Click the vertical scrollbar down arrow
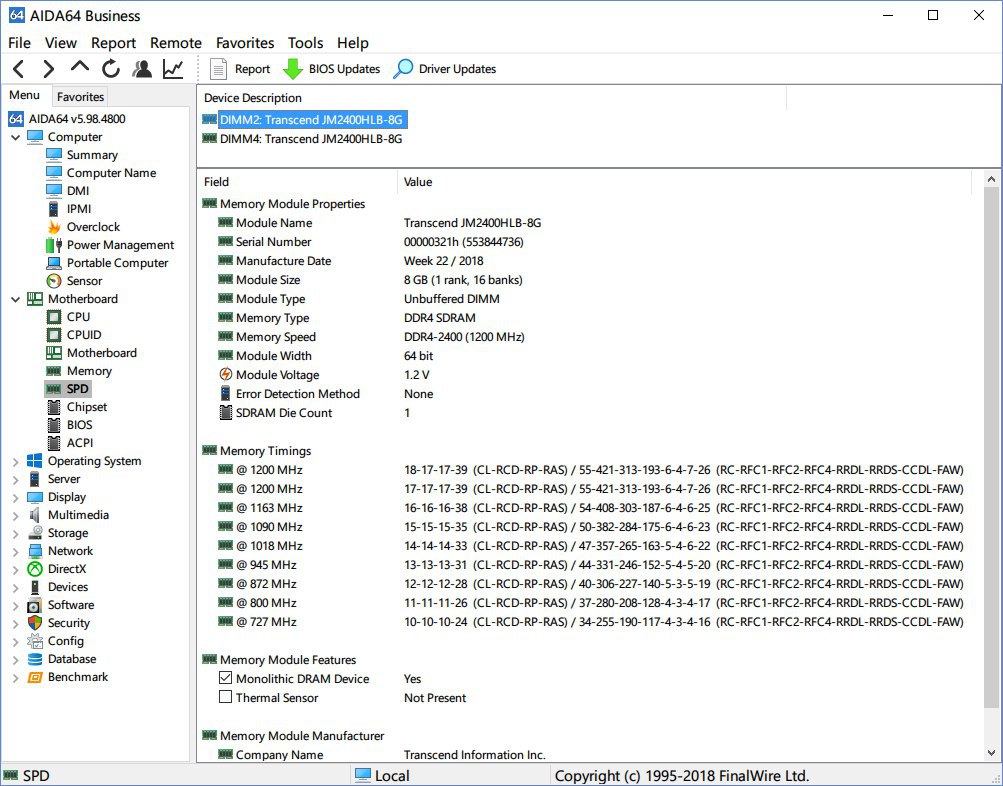Viewport: 1003px width, 786px height. (992, 753)
